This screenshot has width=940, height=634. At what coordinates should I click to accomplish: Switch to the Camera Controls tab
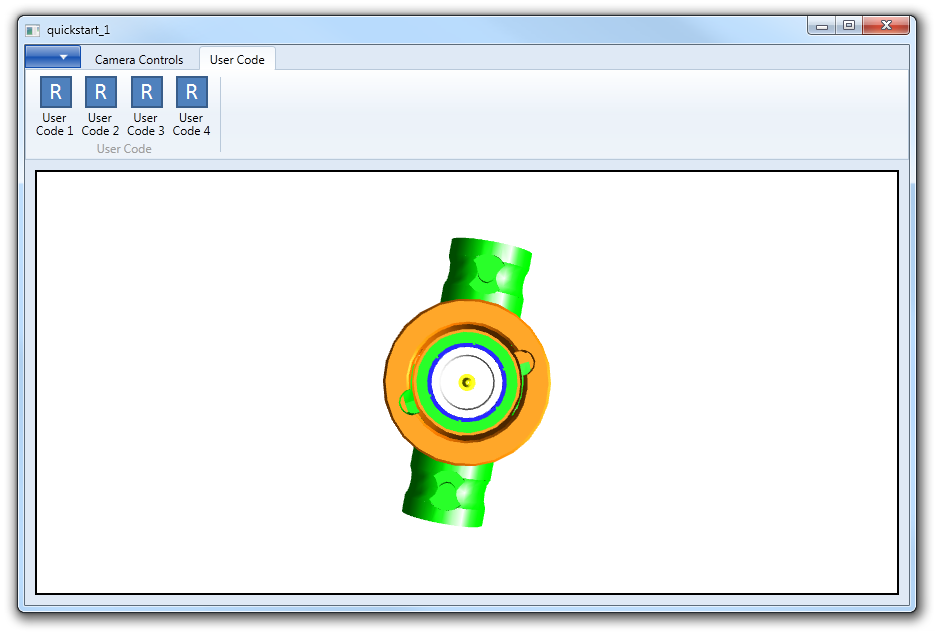coord(139,60)
